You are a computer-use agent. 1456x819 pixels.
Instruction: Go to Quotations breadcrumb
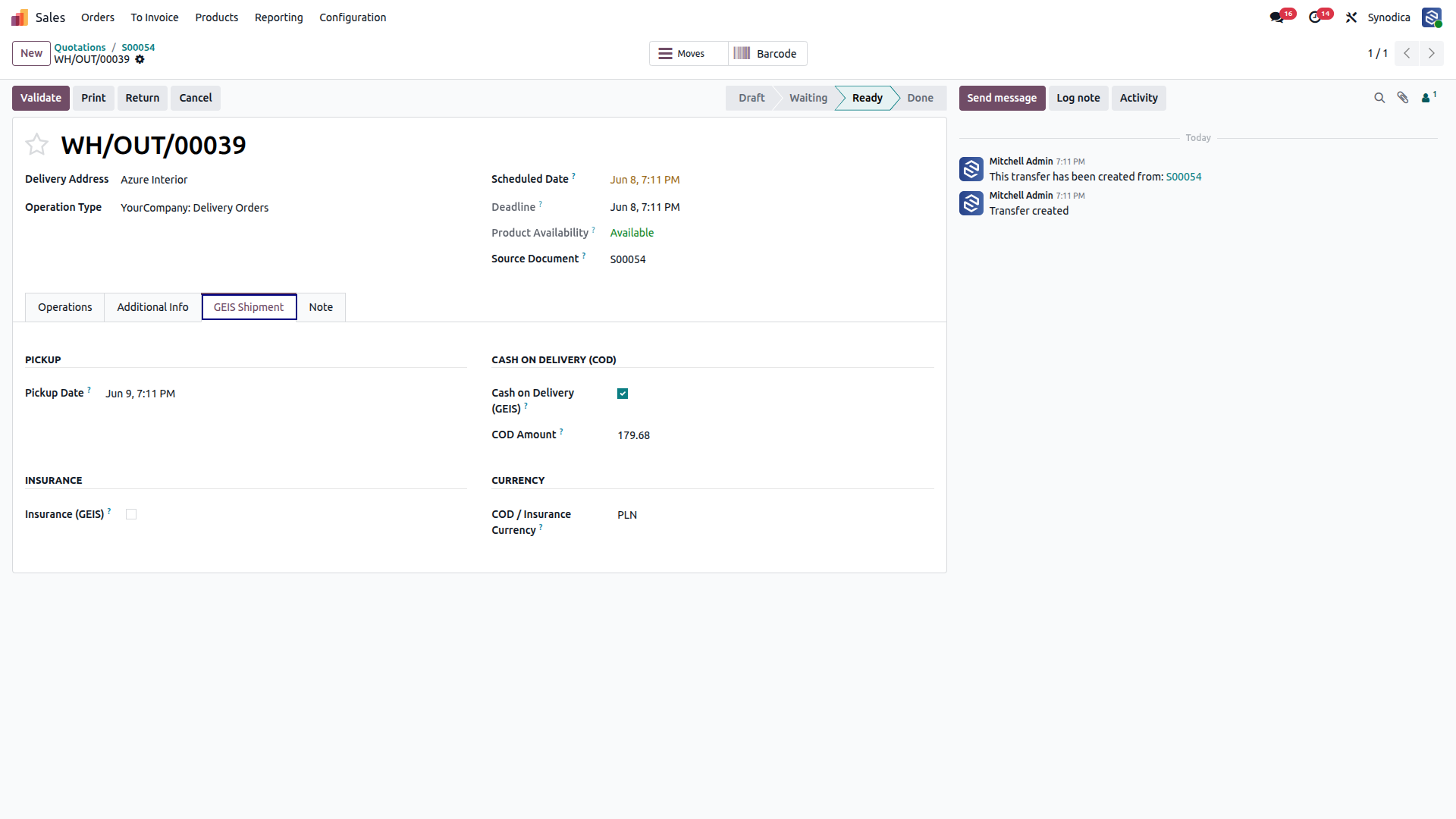(80, 47)
